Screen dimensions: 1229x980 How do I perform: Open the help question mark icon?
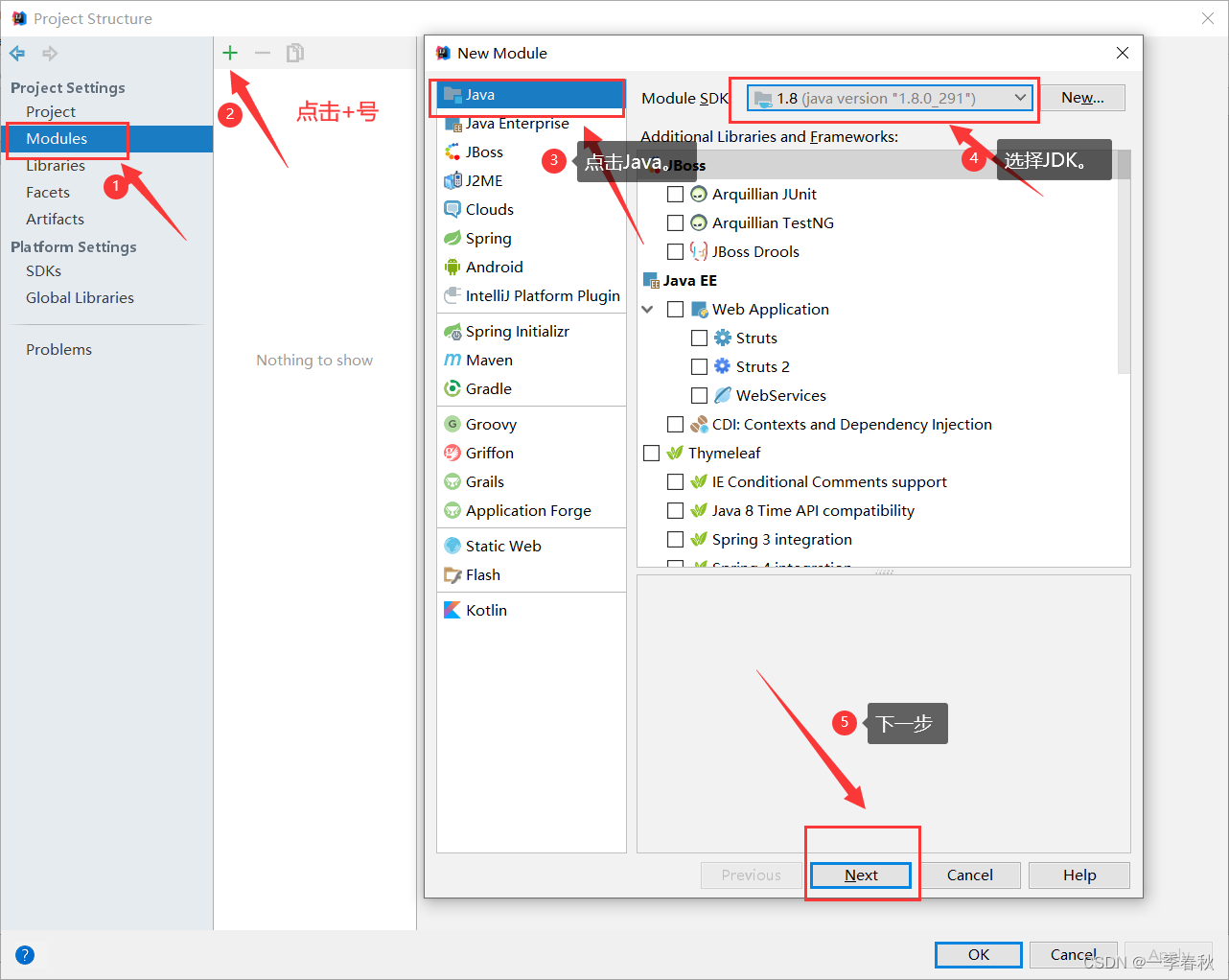point(24,954)
